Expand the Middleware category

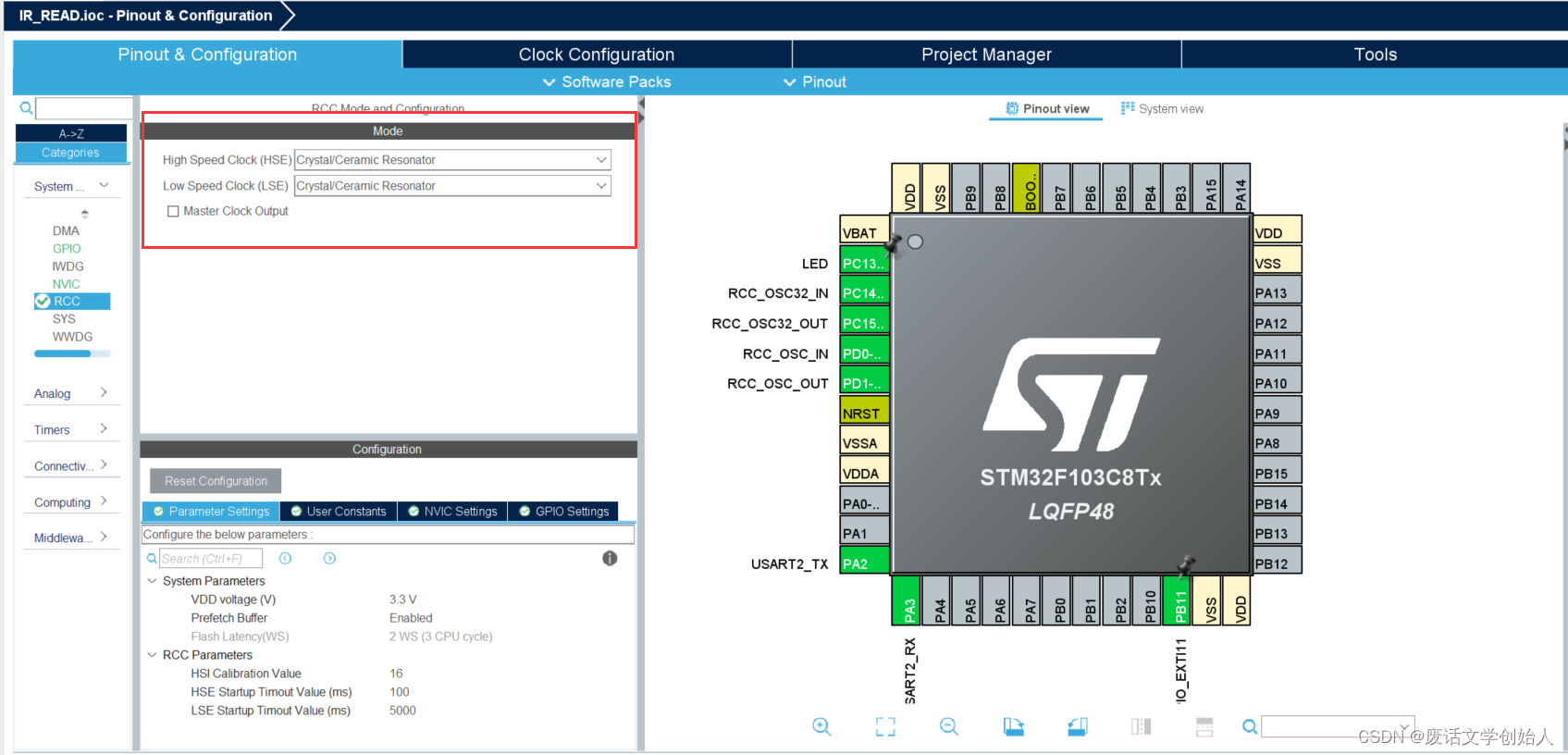pyautogui.click(x=104, y=537)
